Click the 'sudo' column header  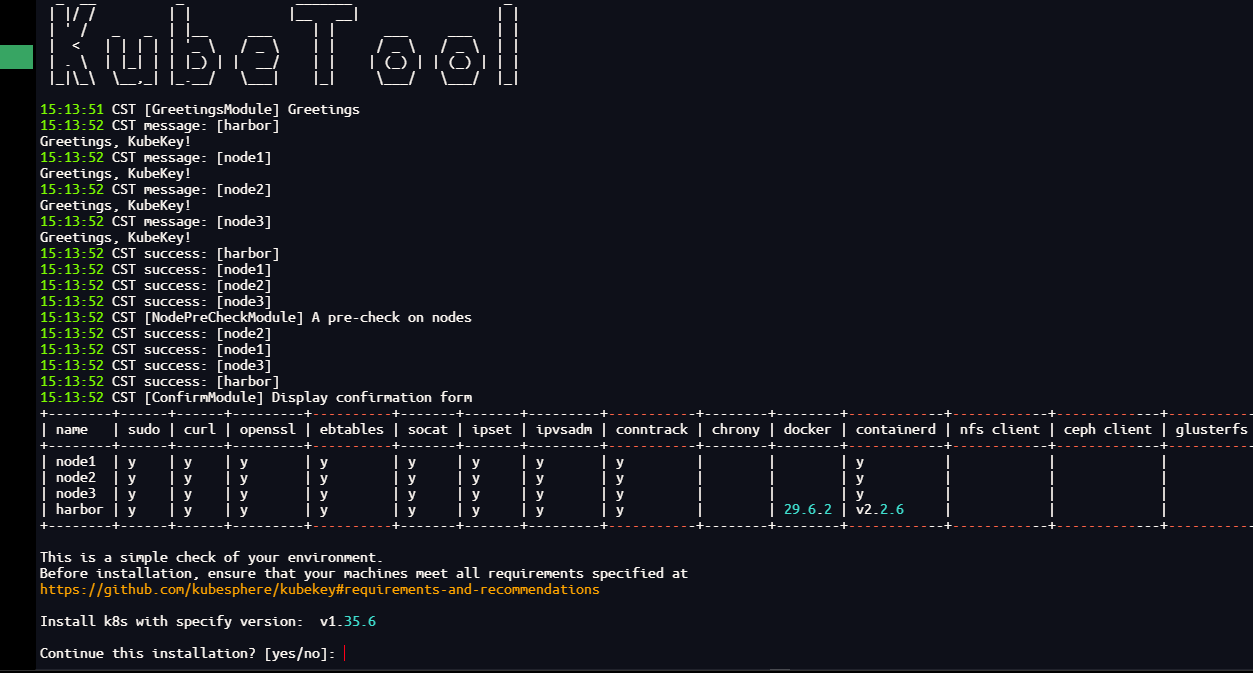pos(144,430)
